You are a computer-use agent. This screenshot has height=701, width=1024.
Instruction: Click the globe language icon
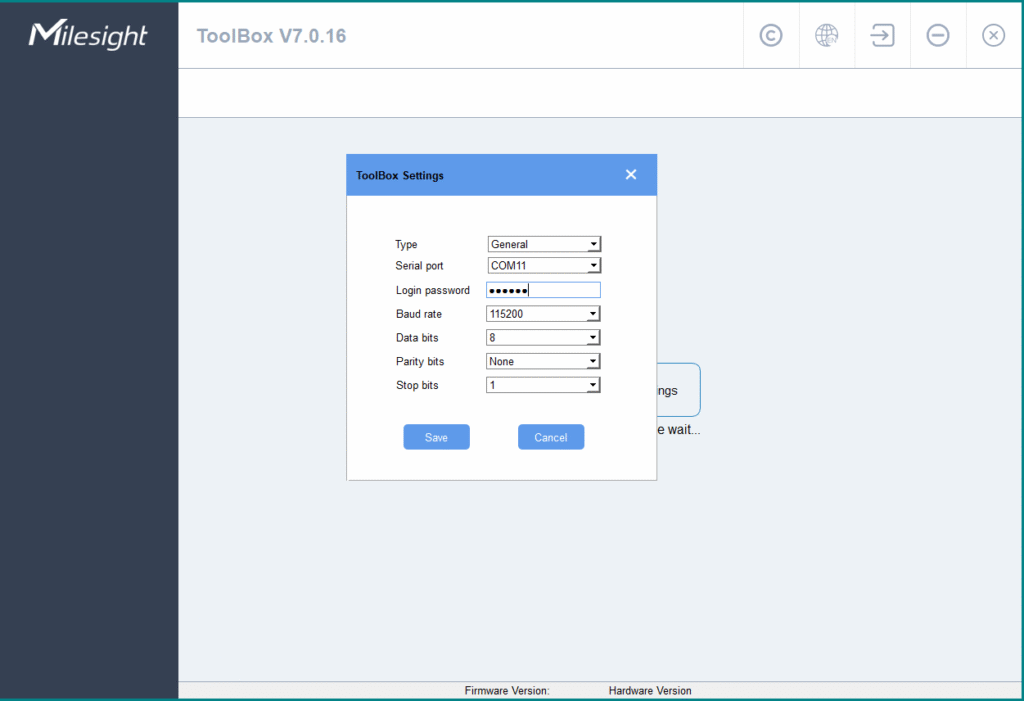[827, 36]
